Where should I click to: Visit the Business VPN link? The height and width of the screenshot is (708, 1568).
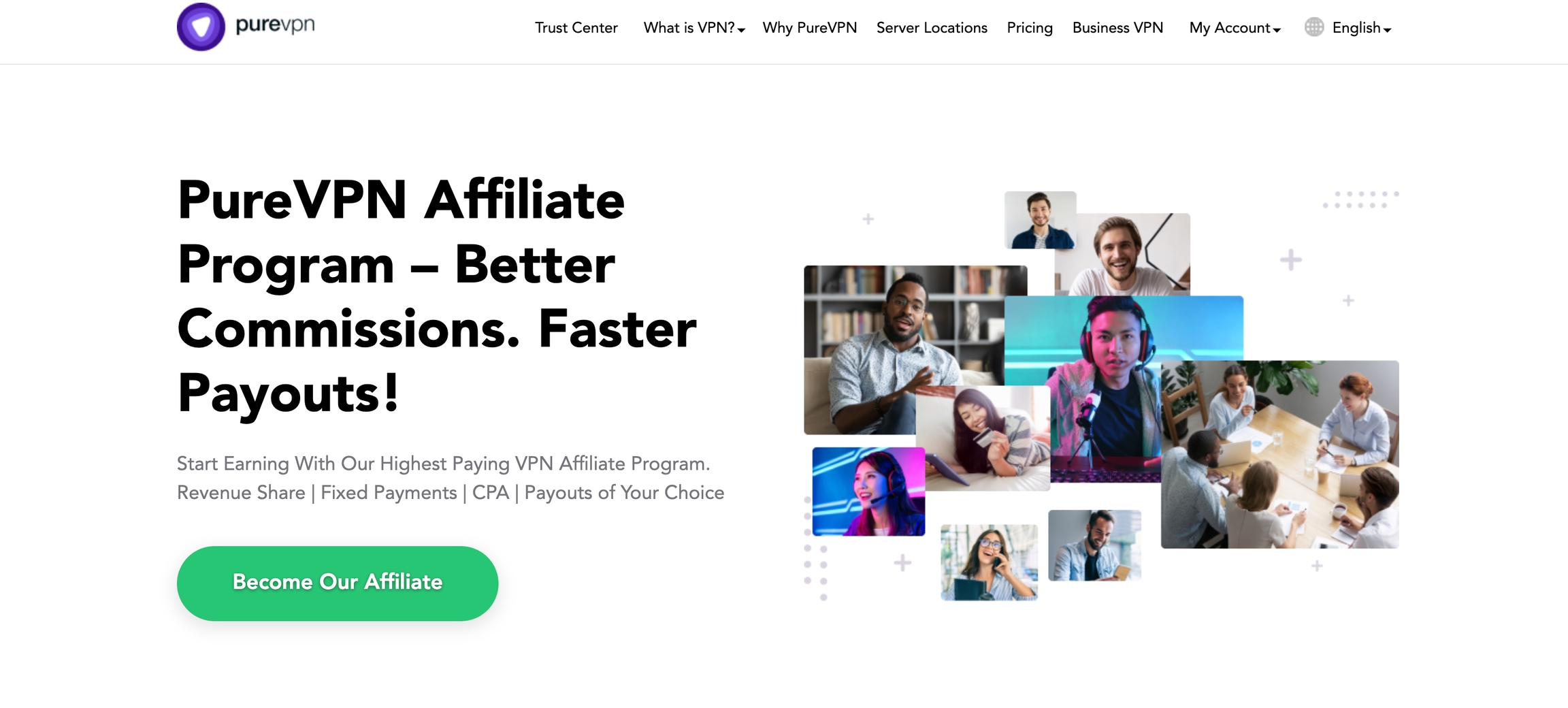tap(1117, 28)
